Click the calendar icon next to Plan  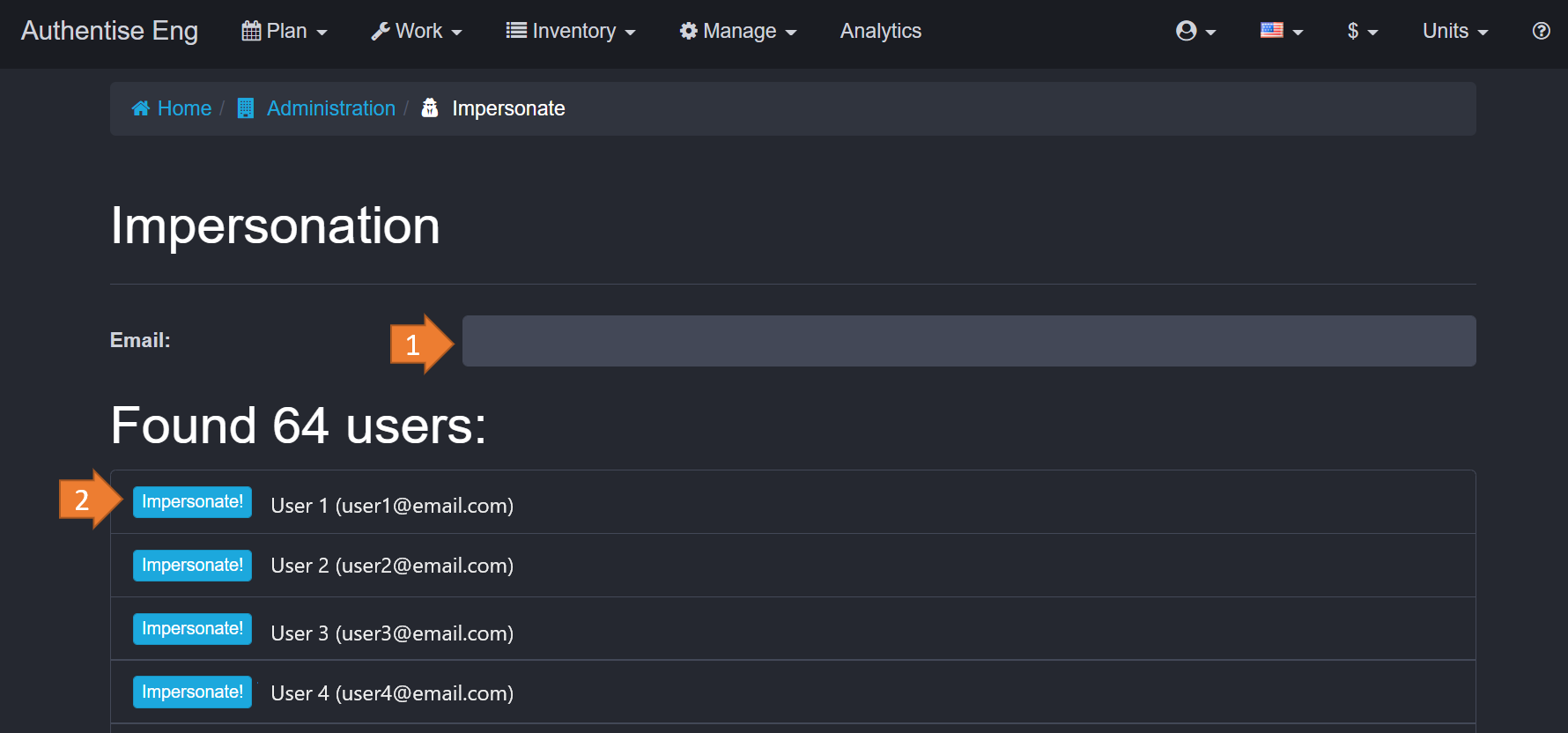251,31
